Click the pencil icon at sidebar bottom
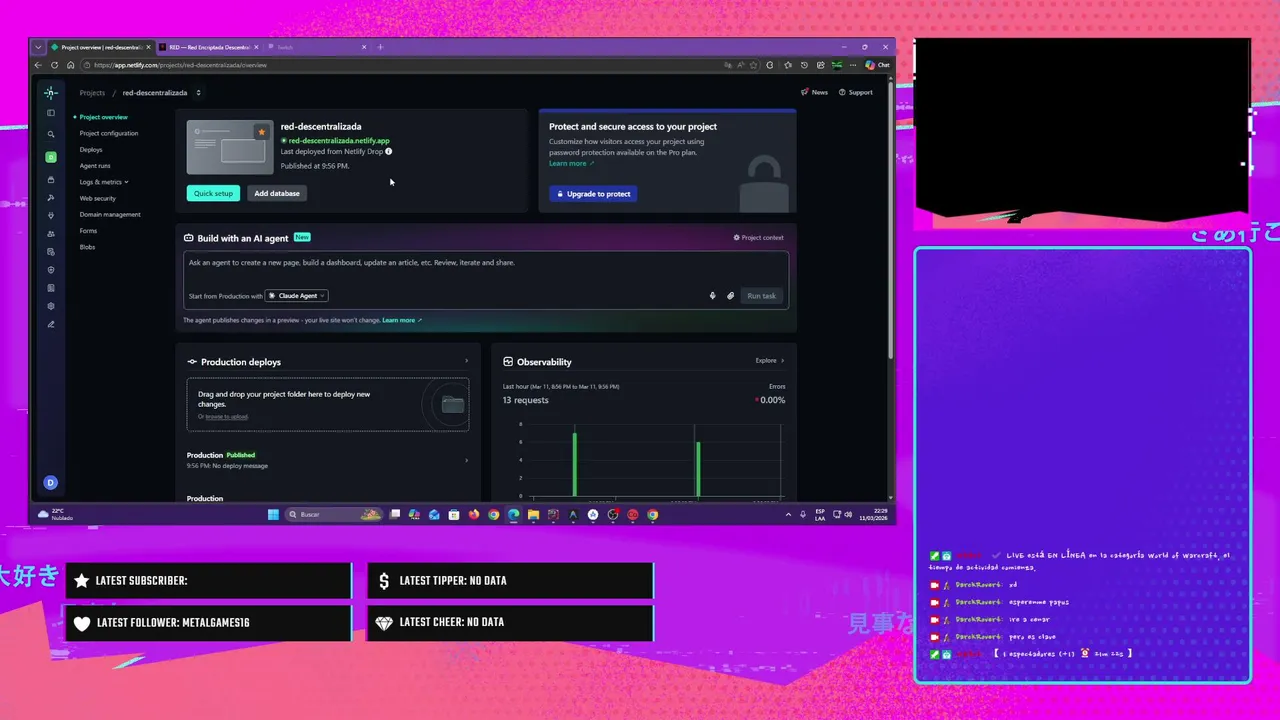The image size is (1280, 720). click(51, 324)
